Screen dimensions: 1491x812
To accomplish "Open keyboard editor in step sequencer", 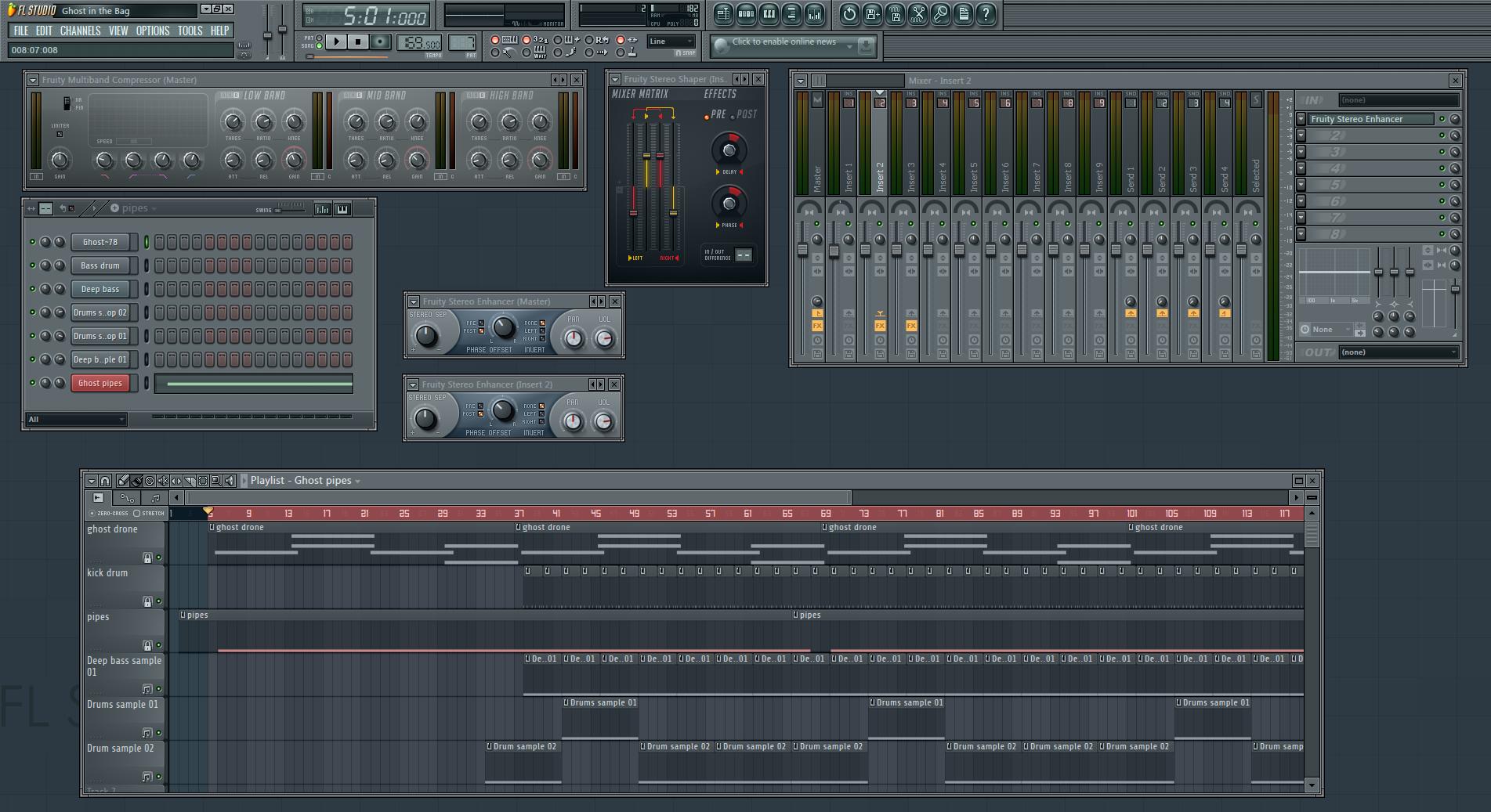I will point(342,209).
